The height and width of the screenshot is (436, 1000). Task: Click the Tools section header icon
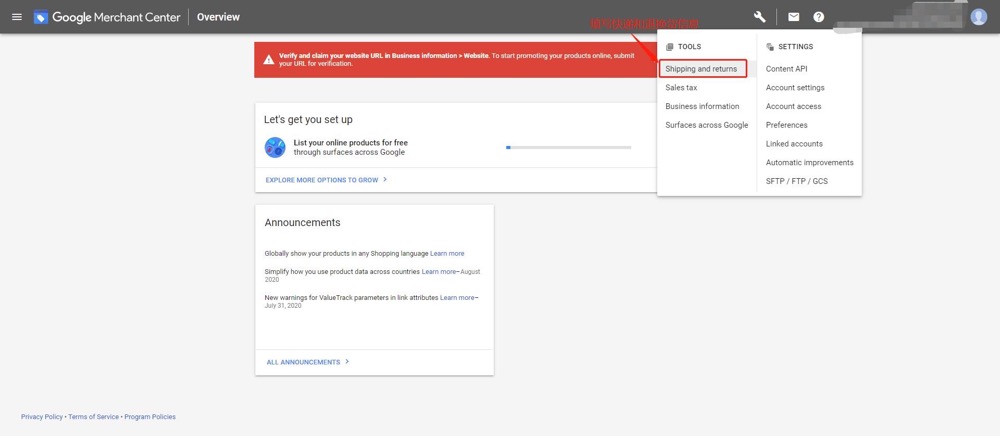[x=670, y=47]
